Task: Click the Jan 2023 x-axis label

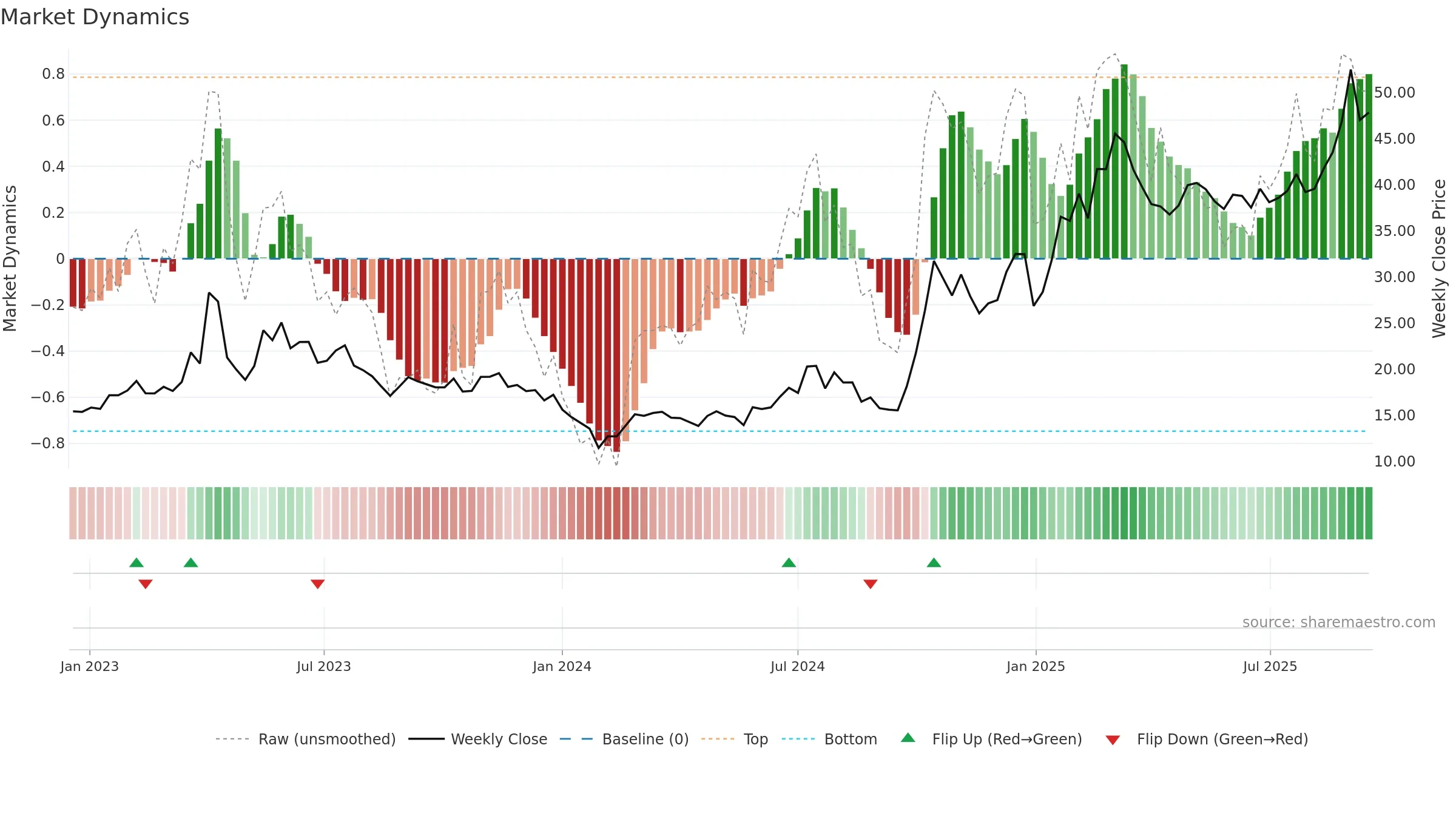Action: [x=90, y=666]
